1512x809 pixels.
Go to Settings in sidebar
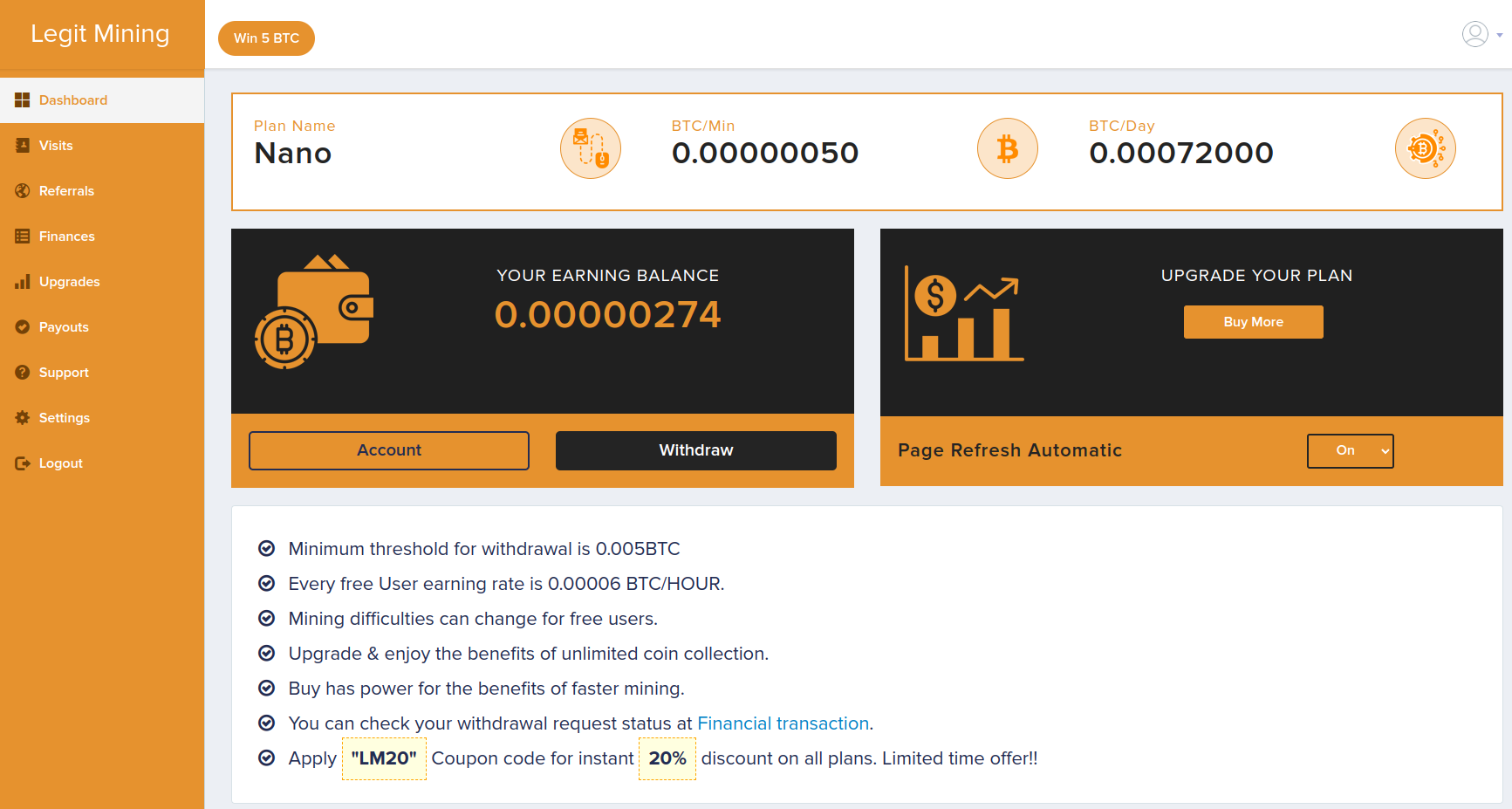(102, 418)
